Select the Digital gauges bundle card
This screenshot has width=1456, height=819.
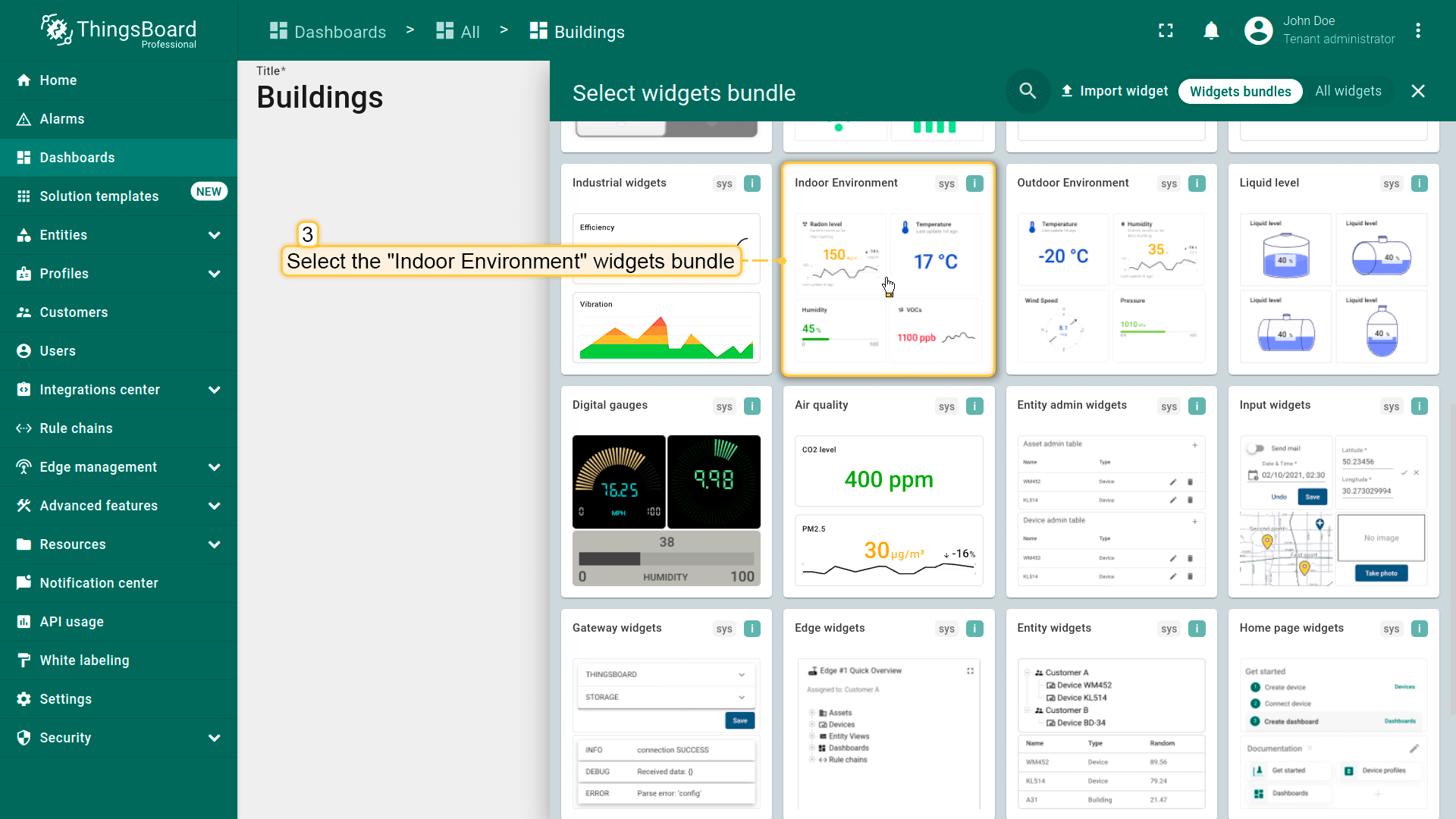[x=666, y=493]
